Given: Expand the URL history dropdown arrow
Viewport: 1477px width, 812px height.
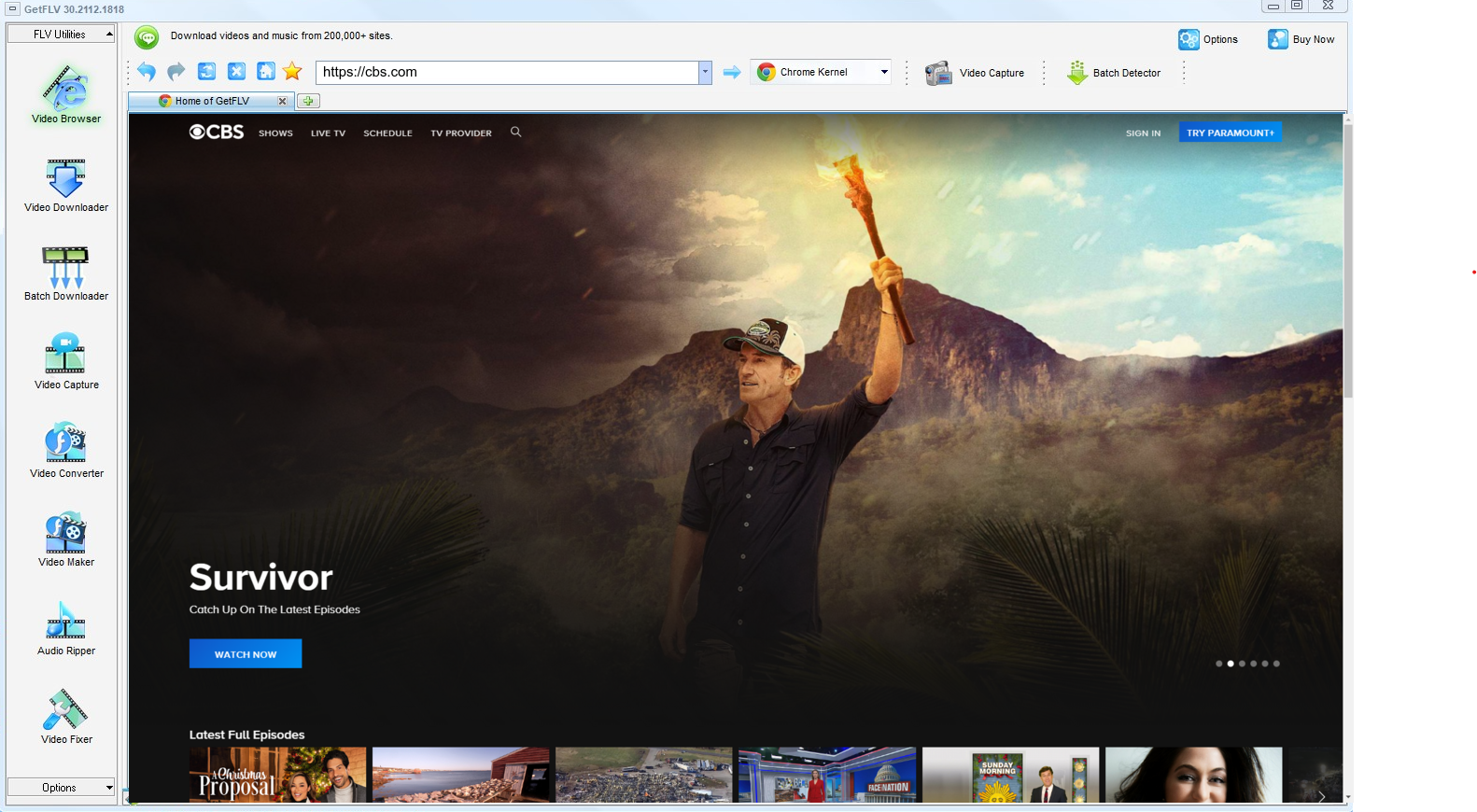Looking at the screenshot, I should click(x=705, y=72).
